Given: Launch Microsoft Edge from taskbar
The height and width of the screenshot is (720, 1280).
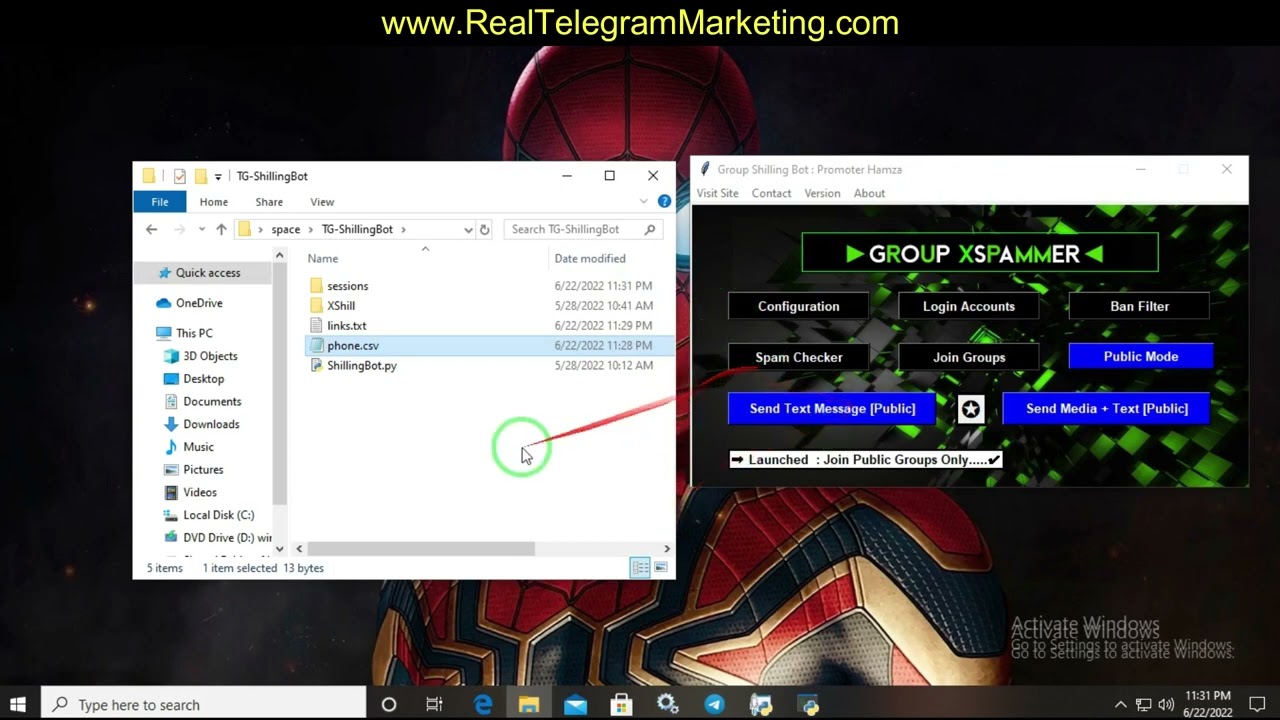Looking at the screenshot, I should [x=483, y=704].
